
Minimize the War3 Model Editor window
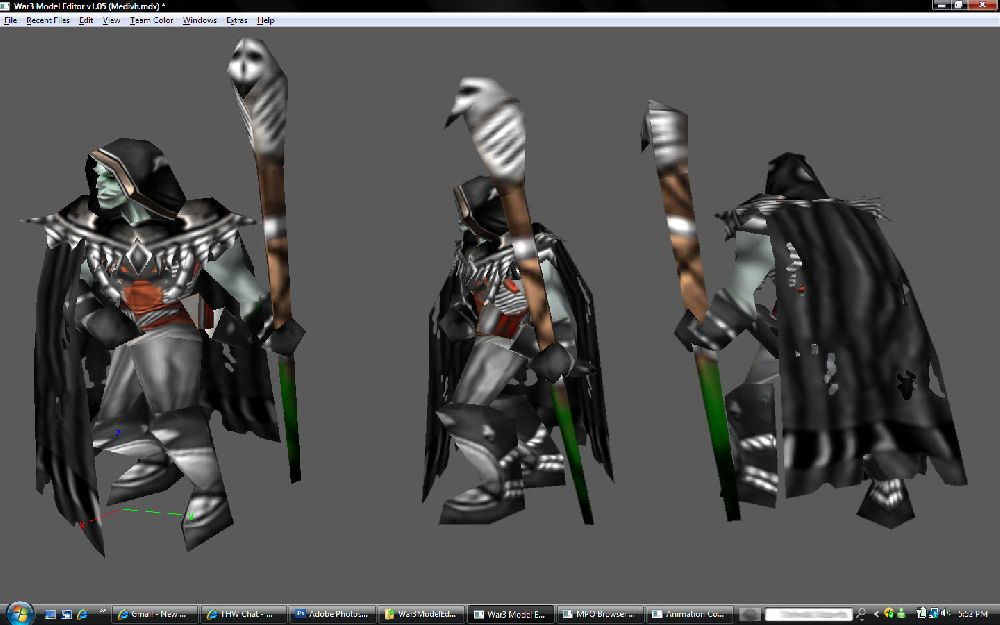click(942, 5)
